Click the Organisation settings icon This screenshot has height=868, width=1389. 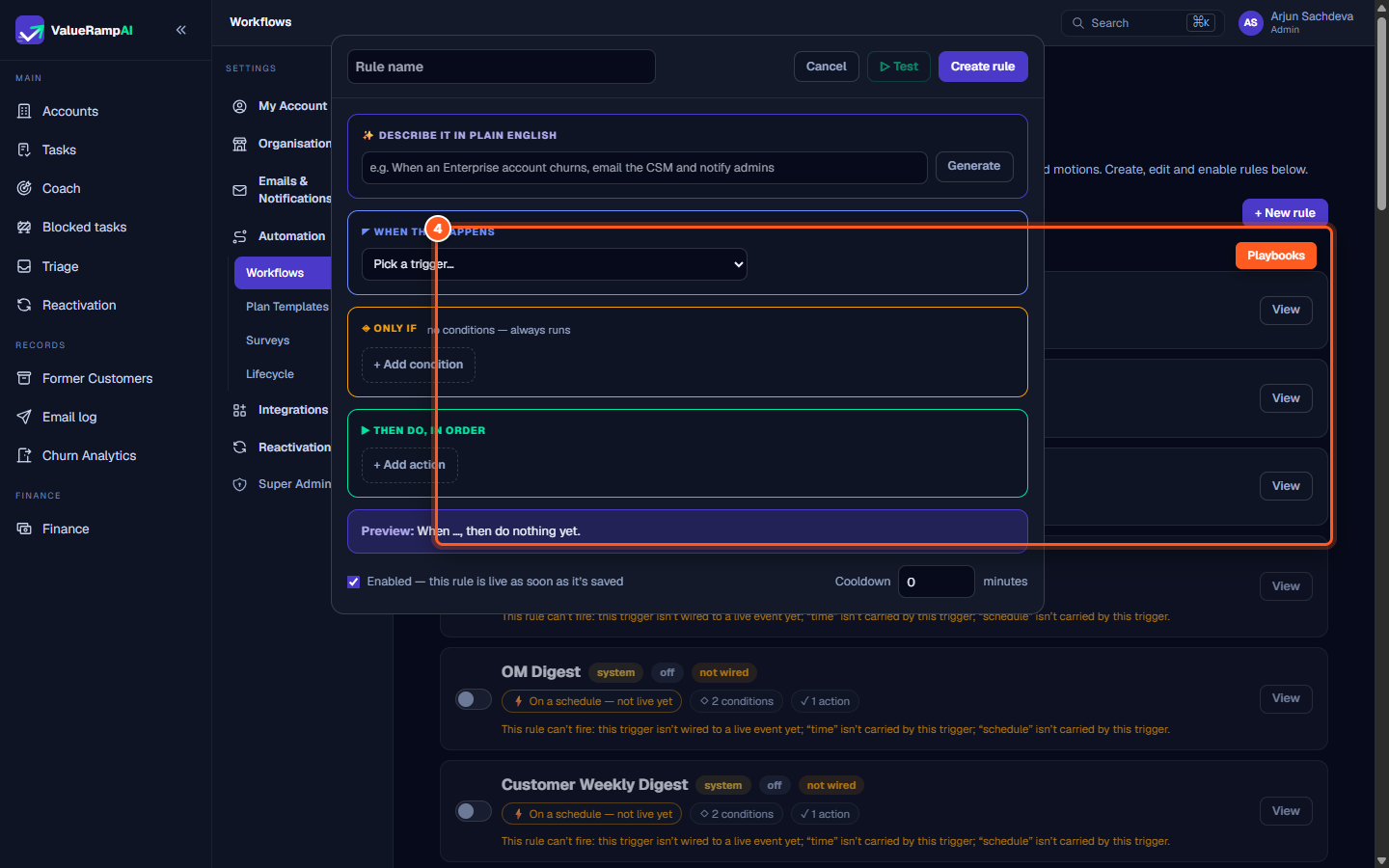[x=239, y=144]
